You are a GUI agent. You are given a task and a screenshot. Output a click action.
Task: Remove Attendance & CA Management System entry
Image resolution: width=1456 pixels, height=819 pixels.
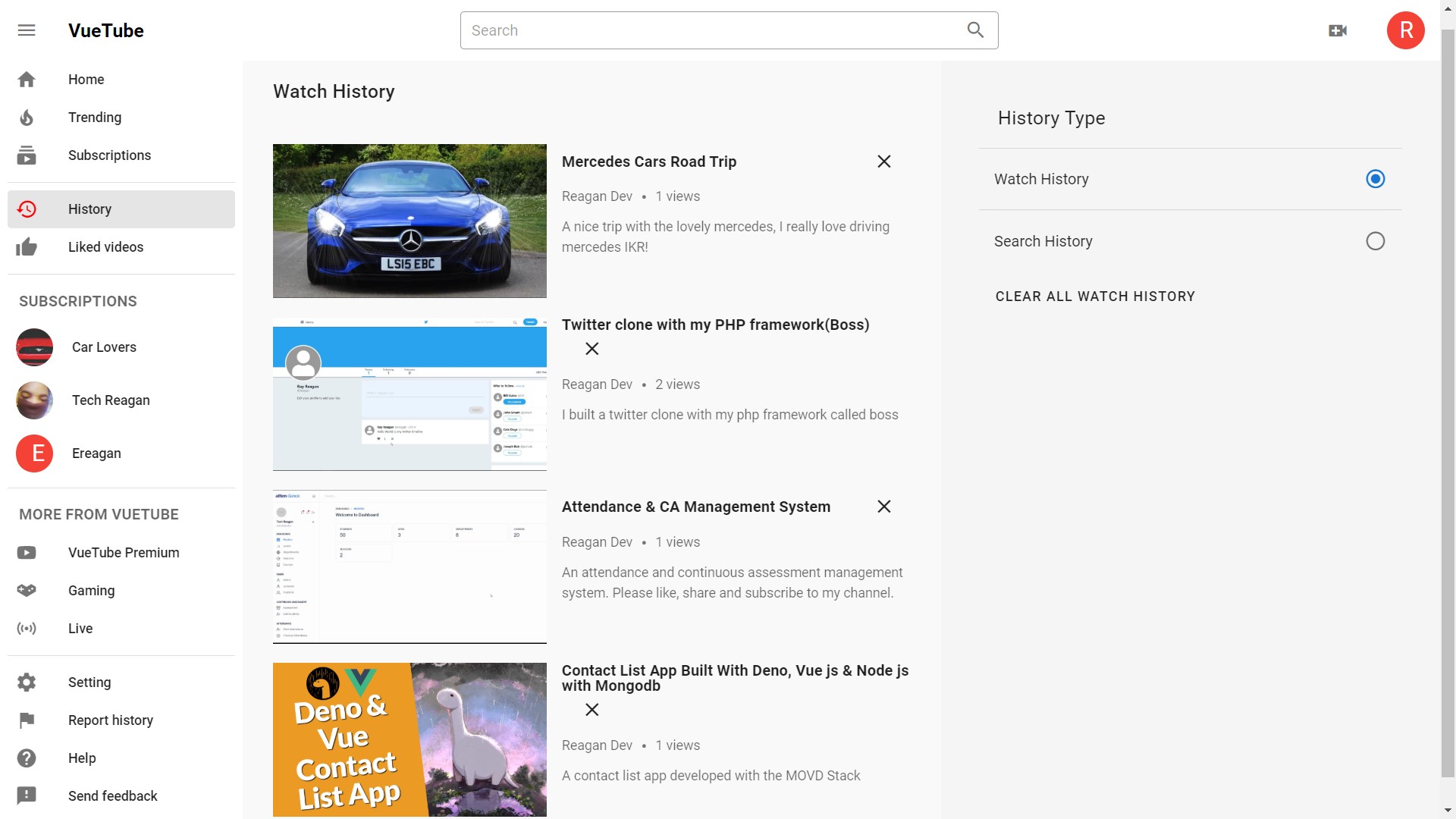click(883, 507)
